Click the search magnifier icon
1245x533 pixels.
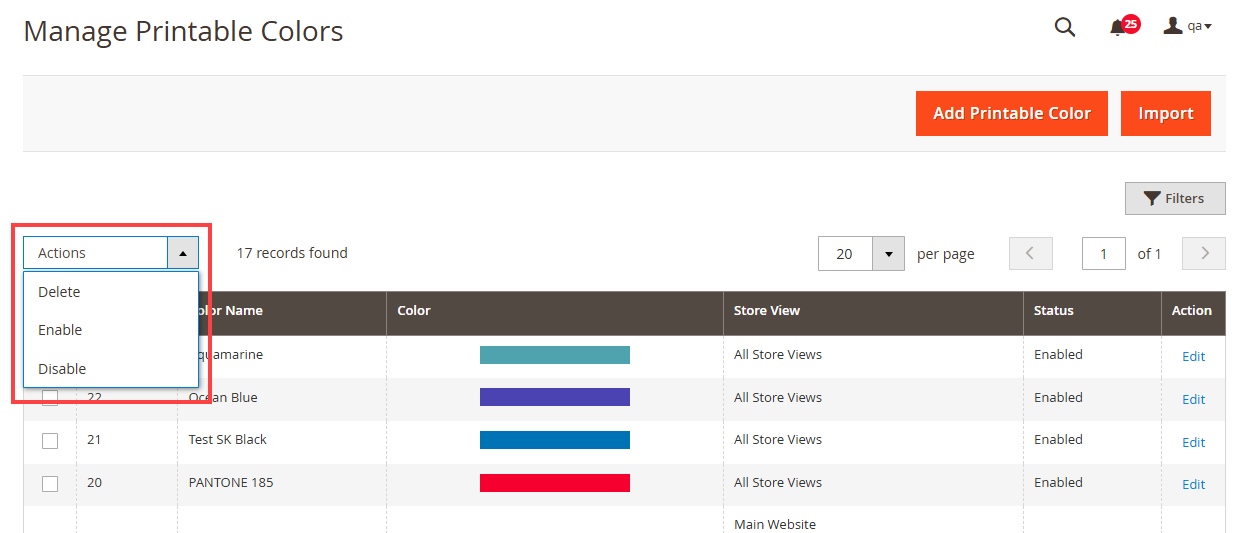click(1065, 28)
